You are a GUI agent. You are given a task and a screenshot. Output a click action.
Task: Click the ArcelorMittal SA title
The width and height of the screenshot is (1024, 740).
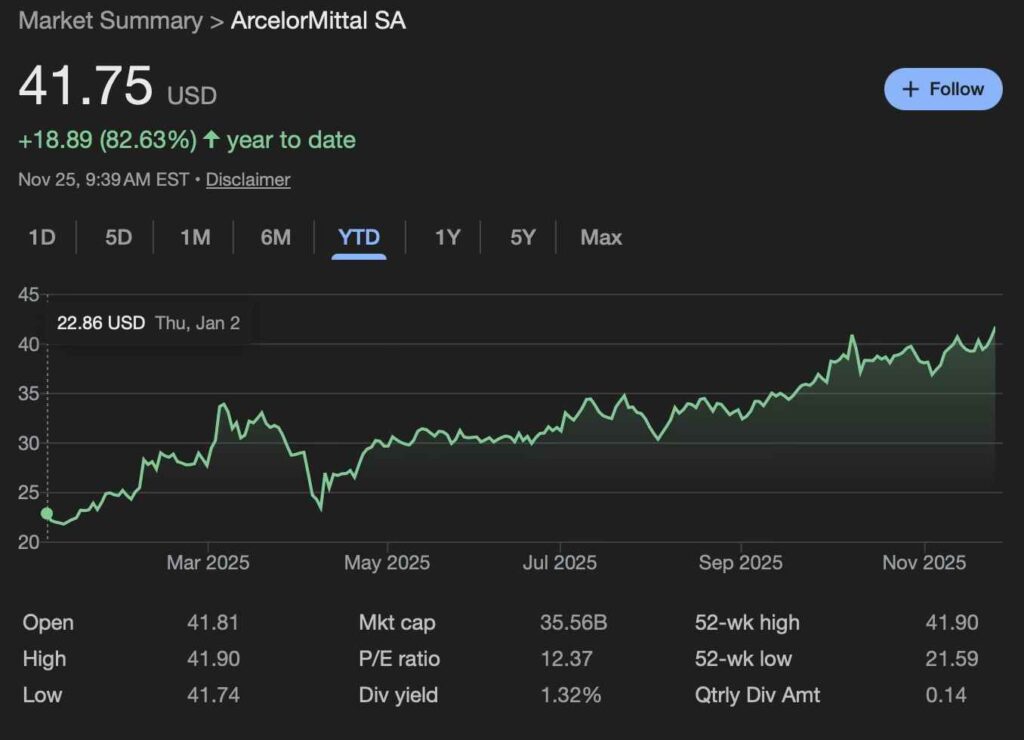318,21
